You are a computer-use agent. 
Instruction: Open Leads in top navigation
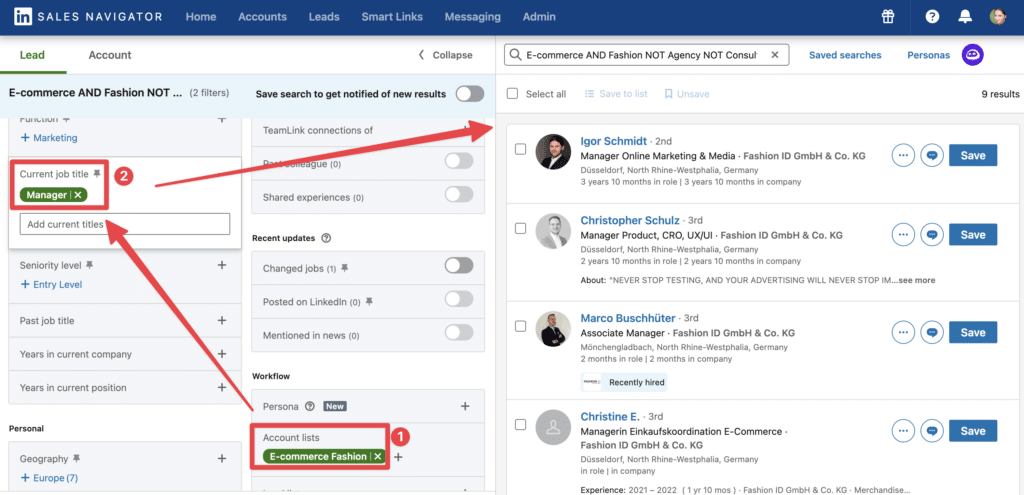click(324, 17)
